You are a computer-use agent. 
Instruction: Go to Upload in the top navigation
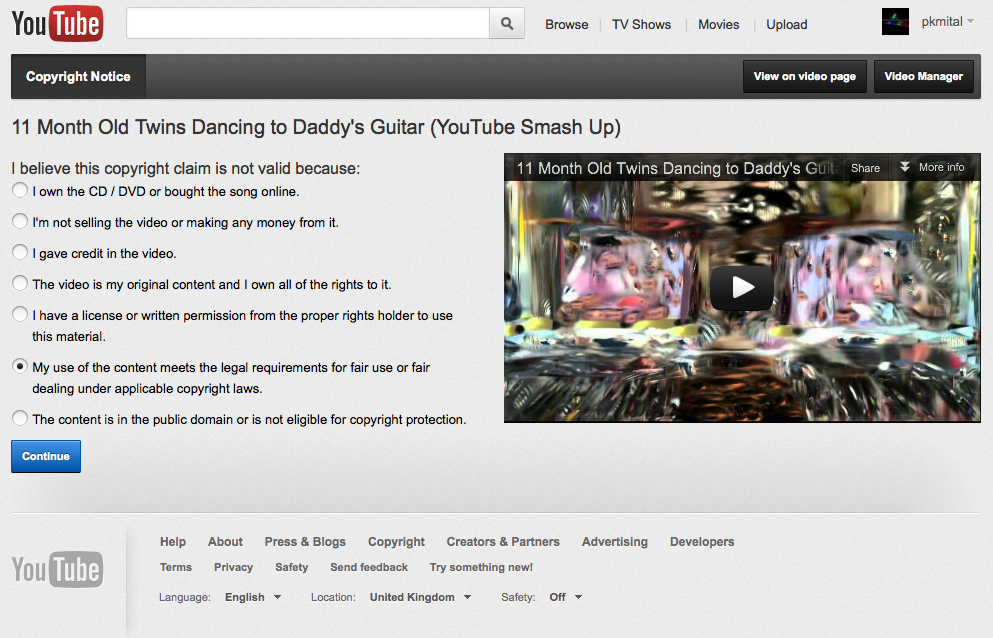pos(786,25)
